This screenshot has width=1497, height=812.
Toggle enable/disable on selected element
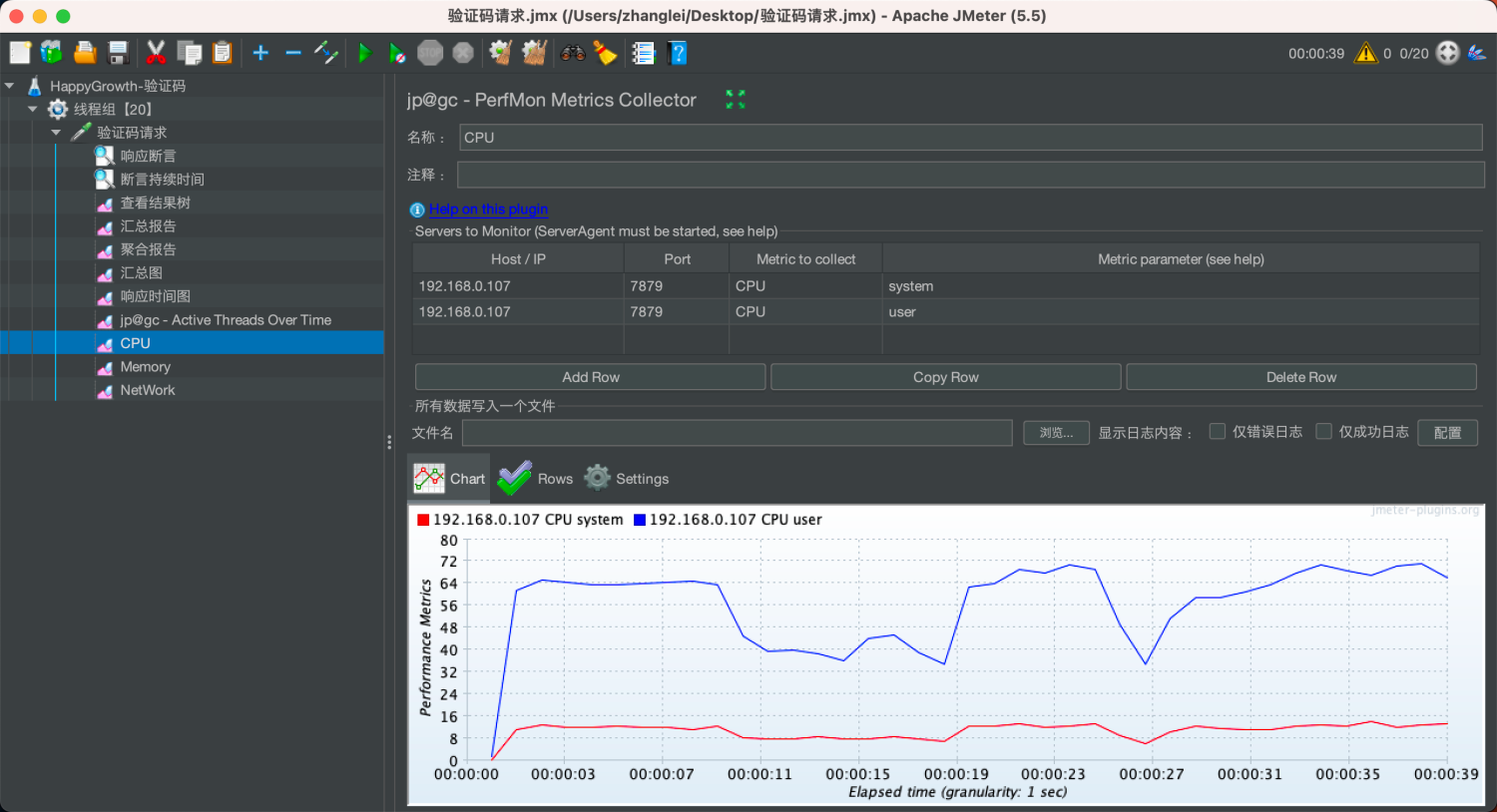(326, 53)
